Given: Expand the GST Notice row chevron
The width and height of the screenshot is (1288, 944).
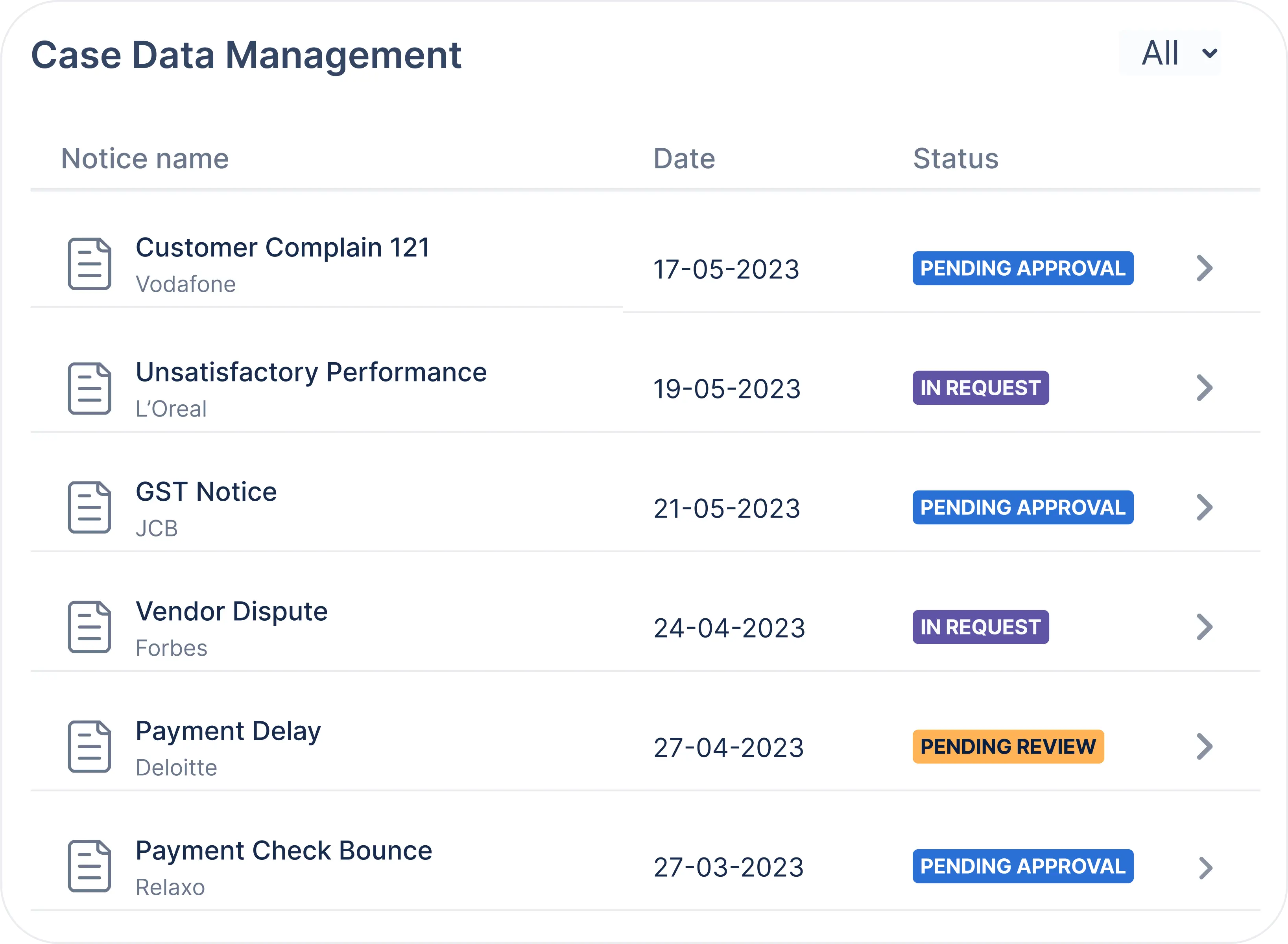Looking at the screenshot, I should [1205, 507].
